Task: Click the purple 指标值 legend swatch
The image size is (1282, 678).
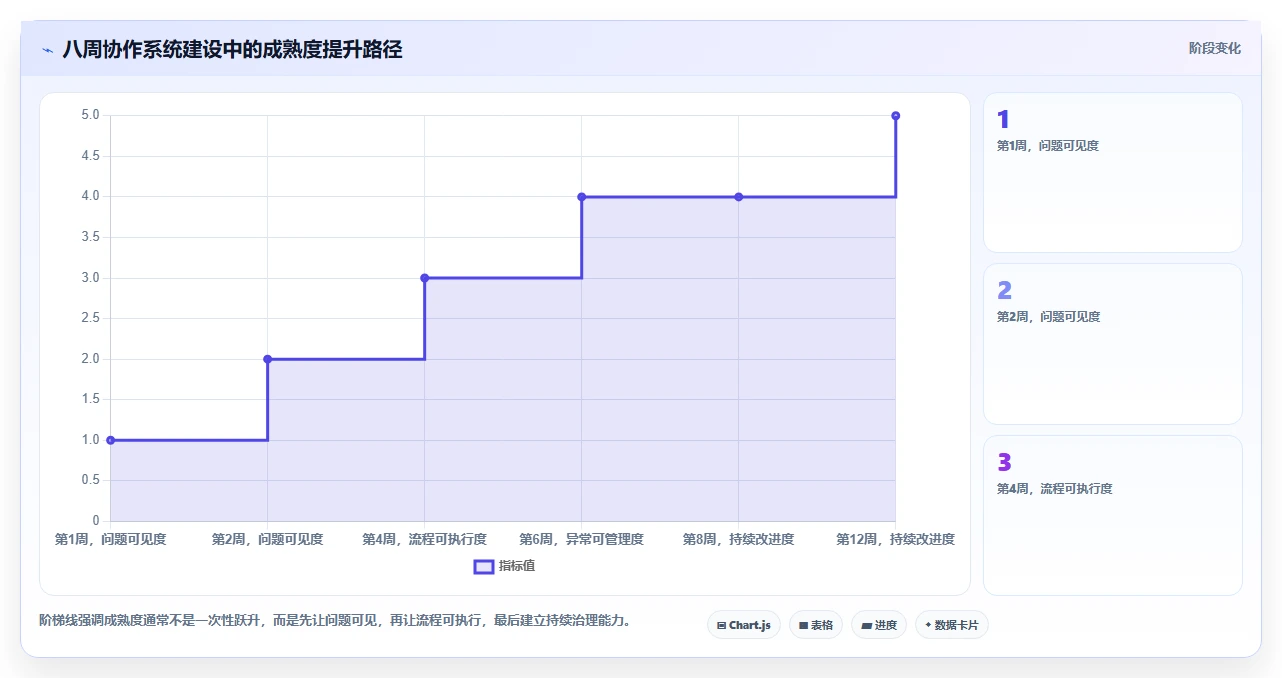Action: point(484,567)
